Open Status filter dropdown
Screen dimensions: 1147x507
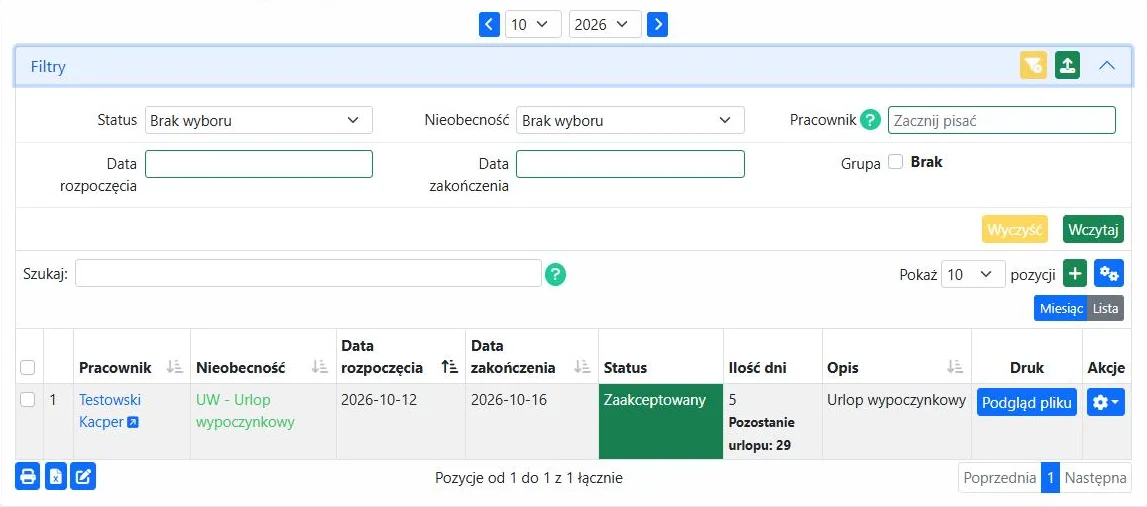click(x=259, y=120)
